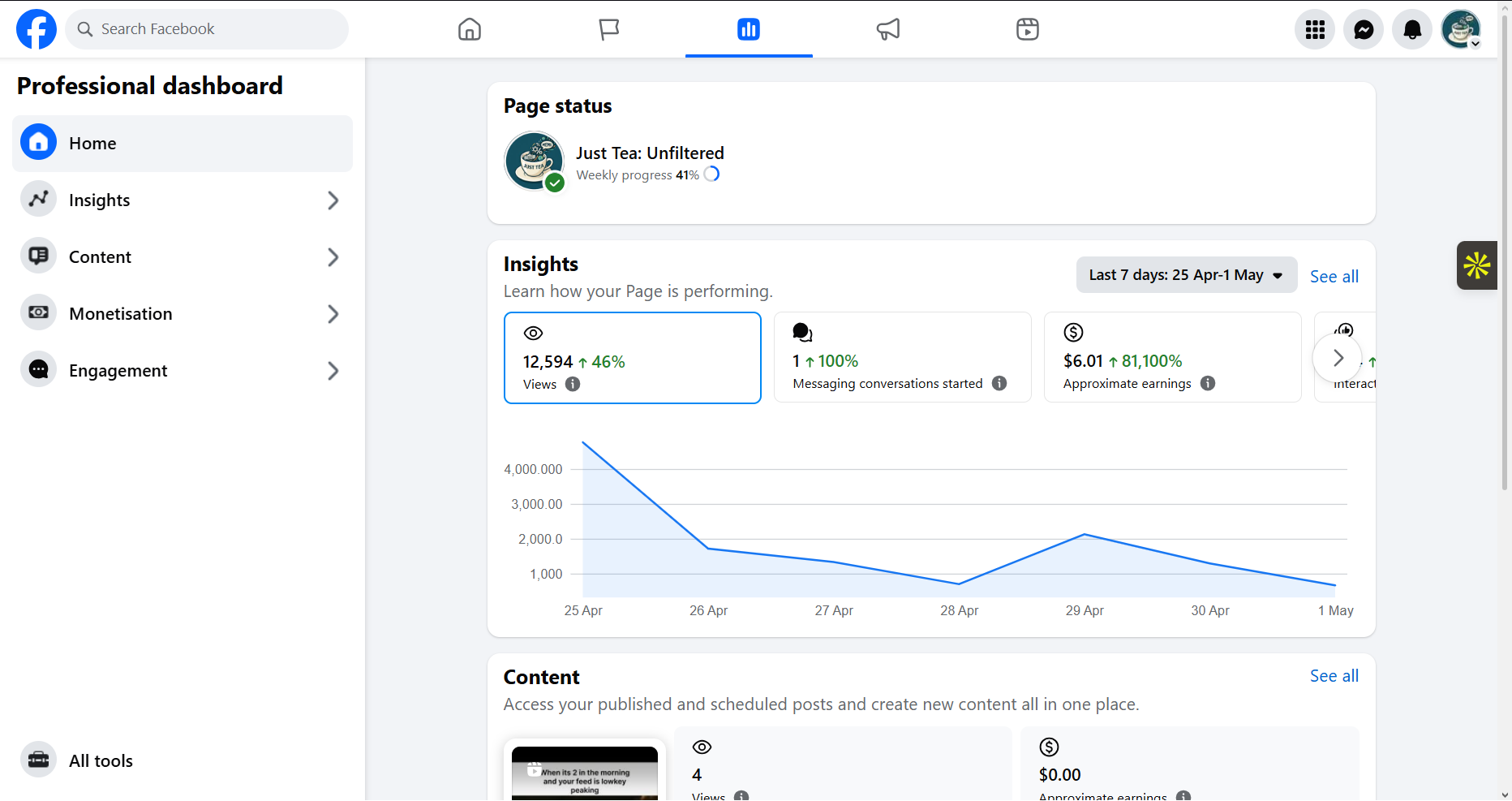1512x801 pixels.
Task: Click the Monetisation money icon
Action: (38, 312)
